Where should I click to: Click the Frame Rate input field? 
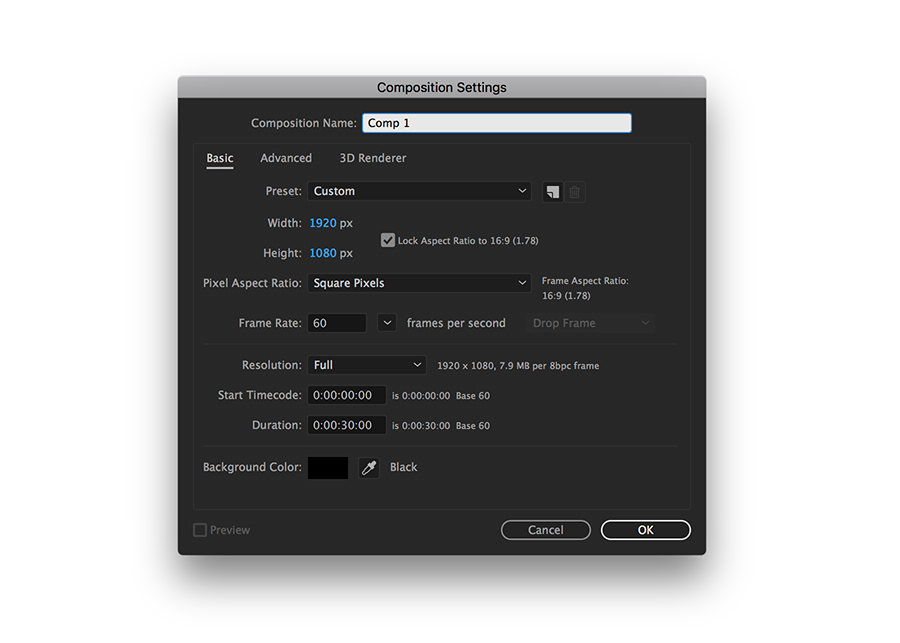pyautogui.click(x=337, y=323)
